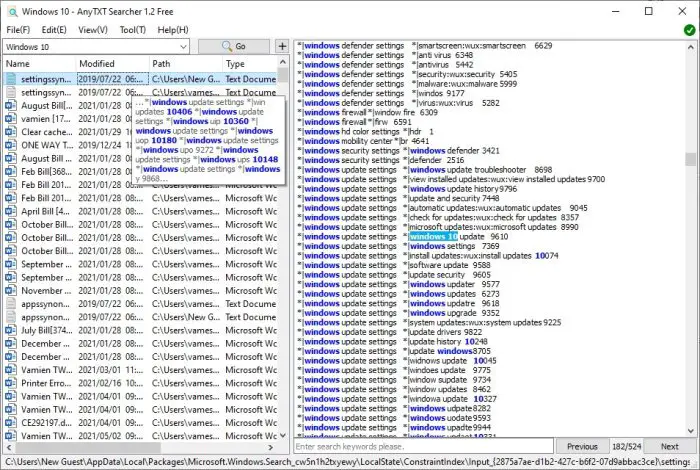Click the file path in the status bar
Image resolution: width=700 pixels, height=470 pixels.
348,462
